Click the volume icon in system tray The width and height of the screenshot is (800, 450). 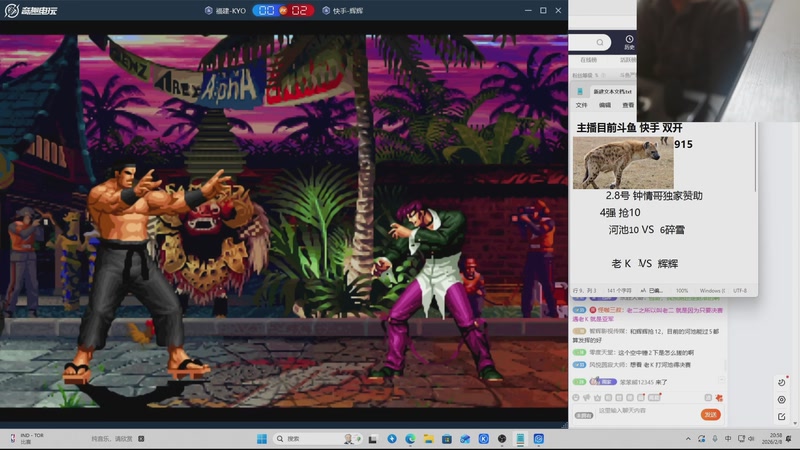tap(751, 439)
